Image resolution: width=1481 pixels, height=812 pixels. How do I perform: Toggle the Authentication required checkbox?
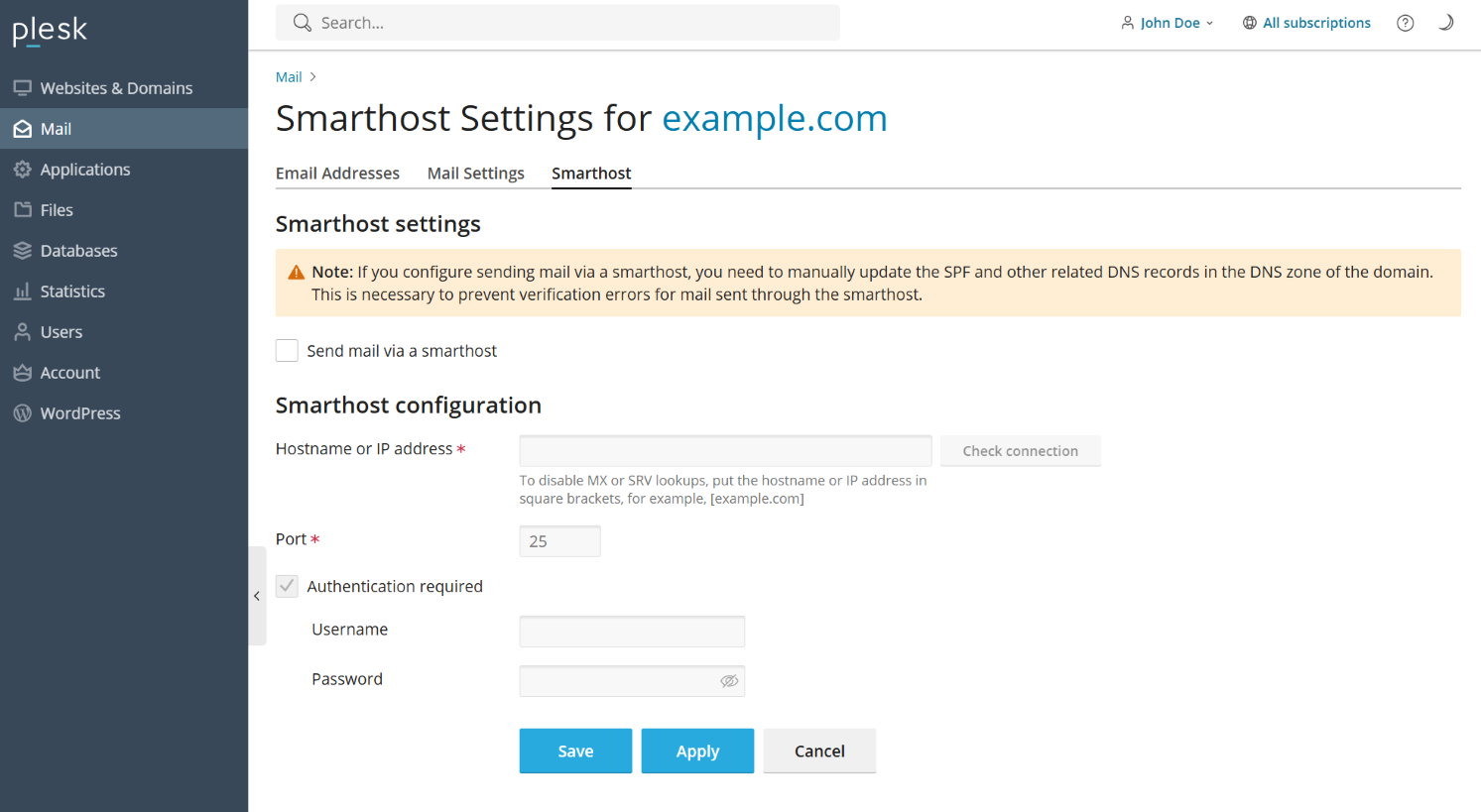[x=287, y=586]
